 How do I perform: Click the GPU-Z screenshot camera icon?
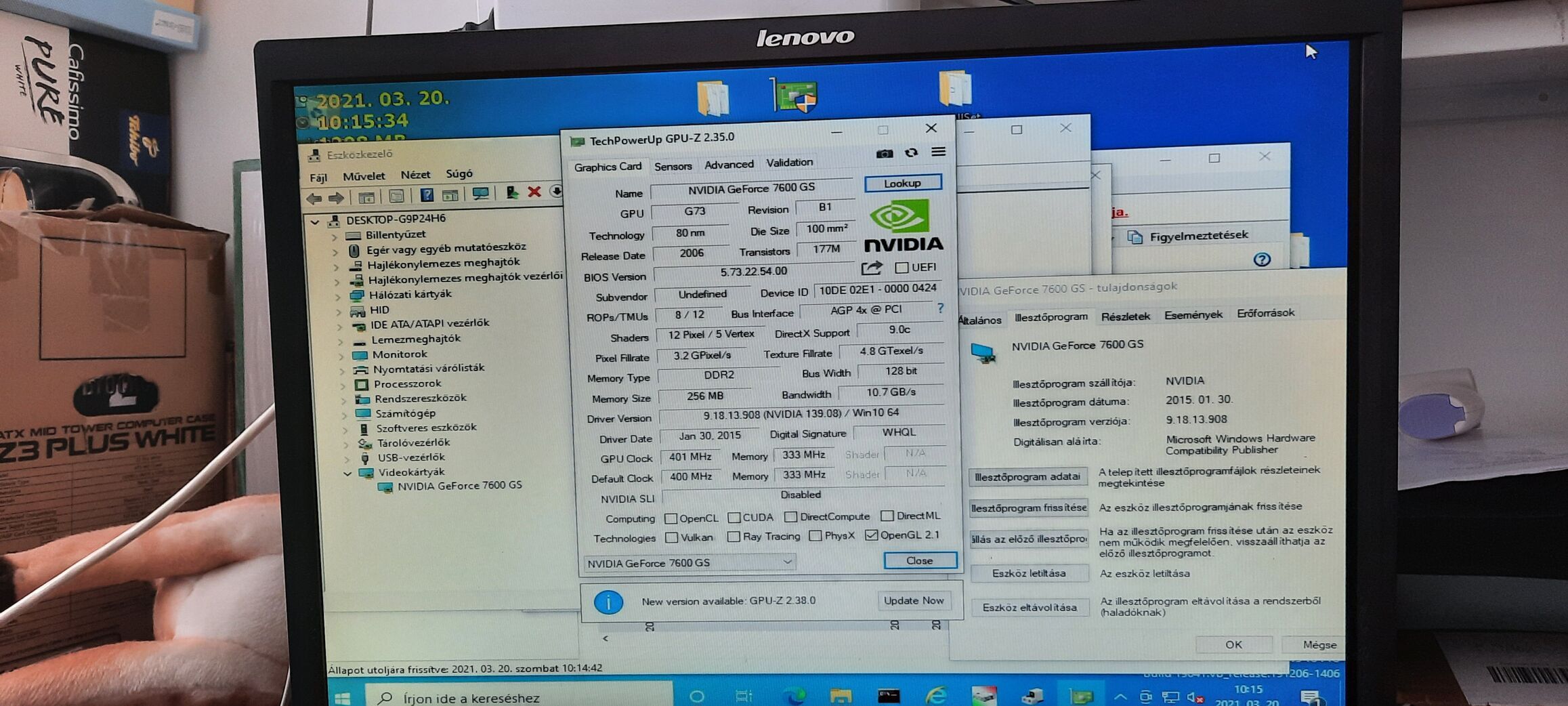(885, 154)
